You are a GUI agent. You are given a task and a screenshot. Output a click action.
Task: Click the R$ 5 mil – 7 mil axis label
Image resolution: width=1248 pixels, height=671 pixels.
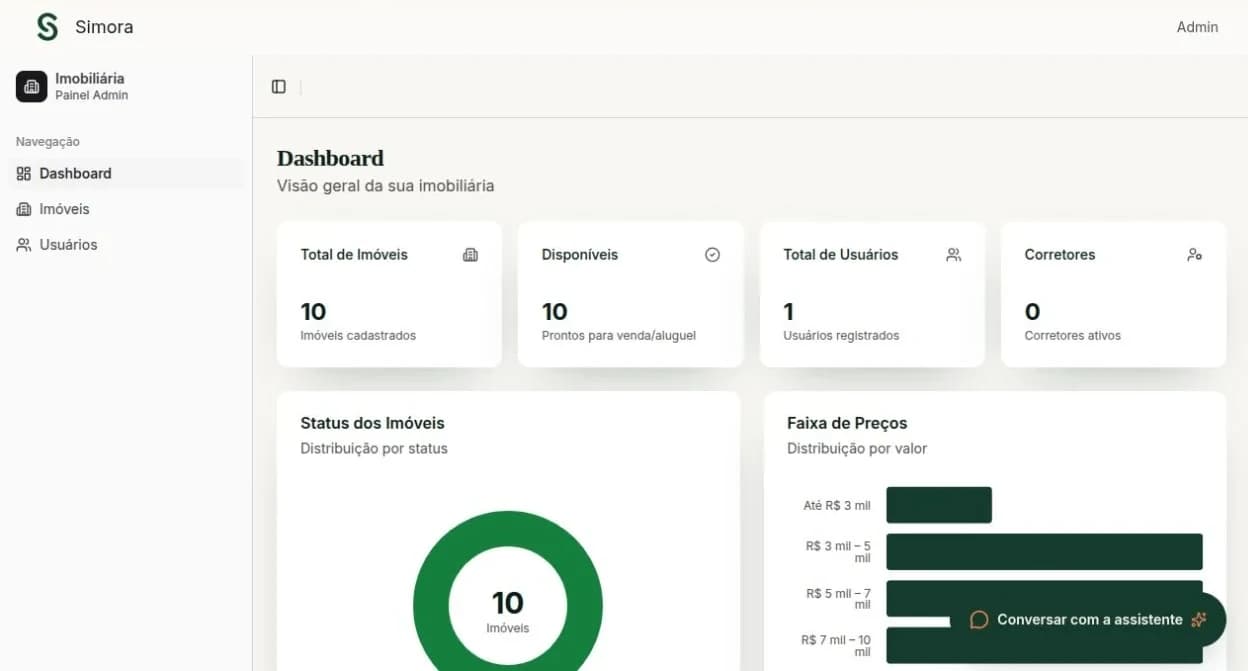pos(838,599)
